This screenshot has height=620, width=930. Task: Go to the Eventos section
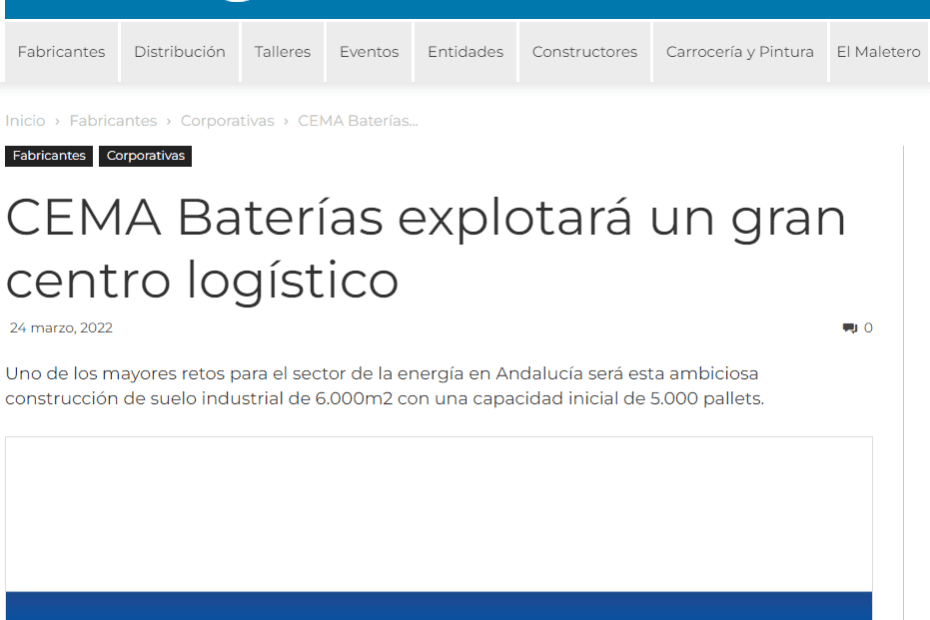click(x=369, y=52)
